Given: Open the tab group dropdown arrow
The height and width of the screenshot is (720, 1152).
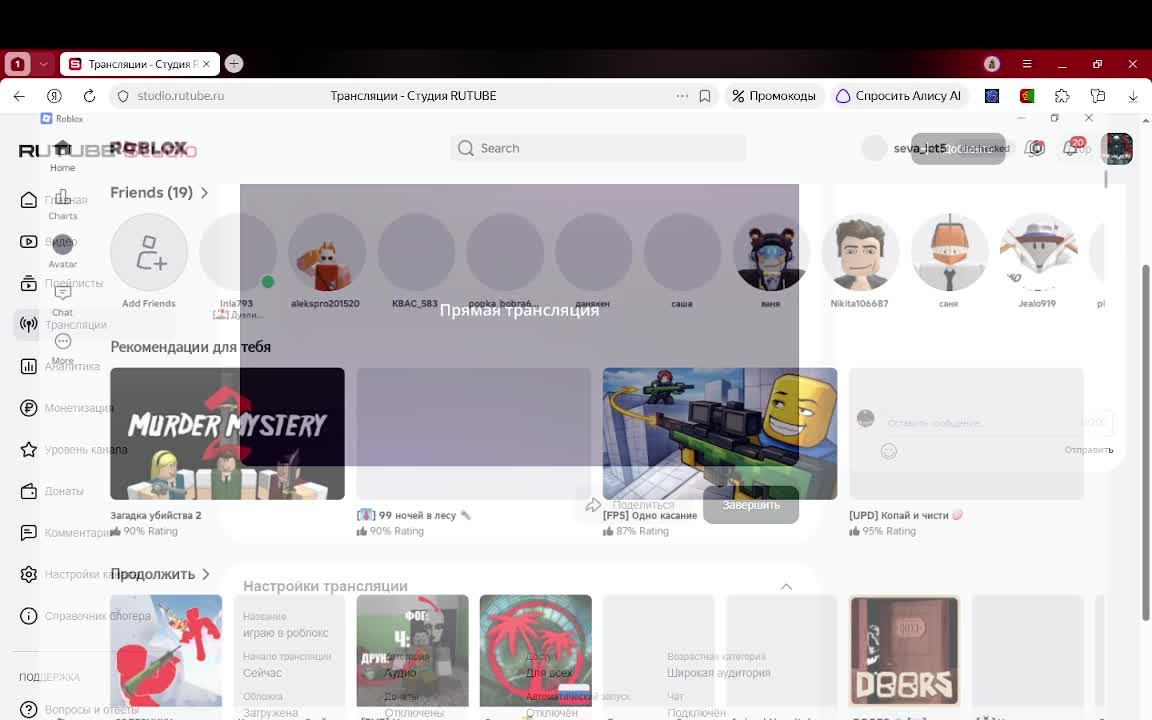Looking at the screenshot, I should point(43,64).
